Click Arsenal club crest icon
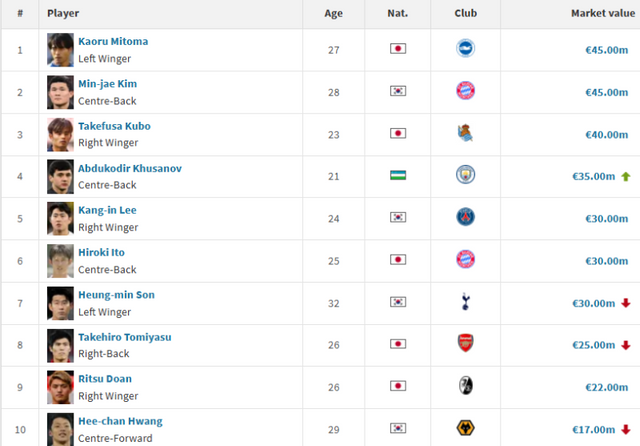This screenshot has height=446, width=640. (x=465, y=344)
